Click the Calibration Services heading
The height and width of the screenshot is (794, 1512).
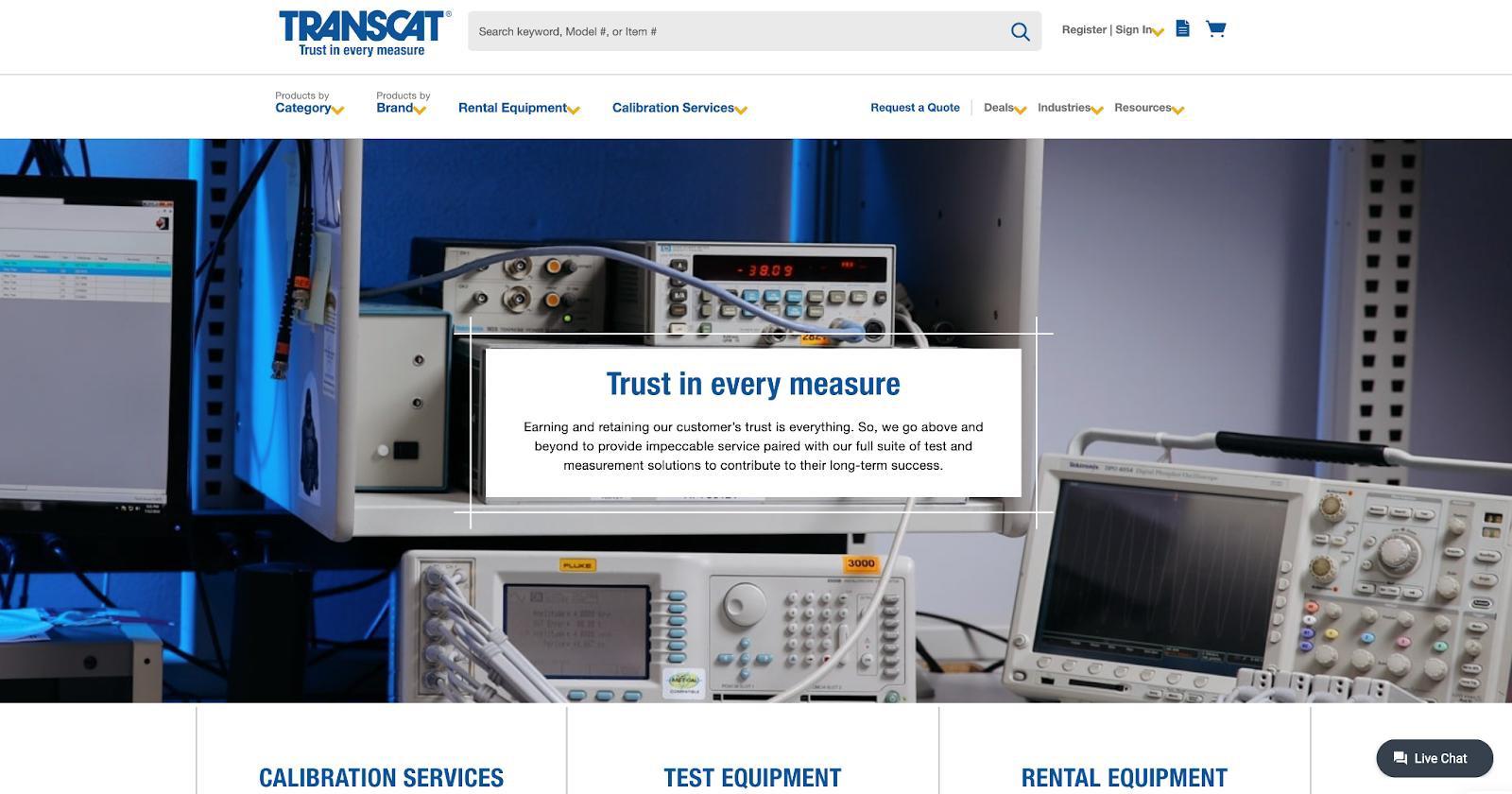point(381,777)
